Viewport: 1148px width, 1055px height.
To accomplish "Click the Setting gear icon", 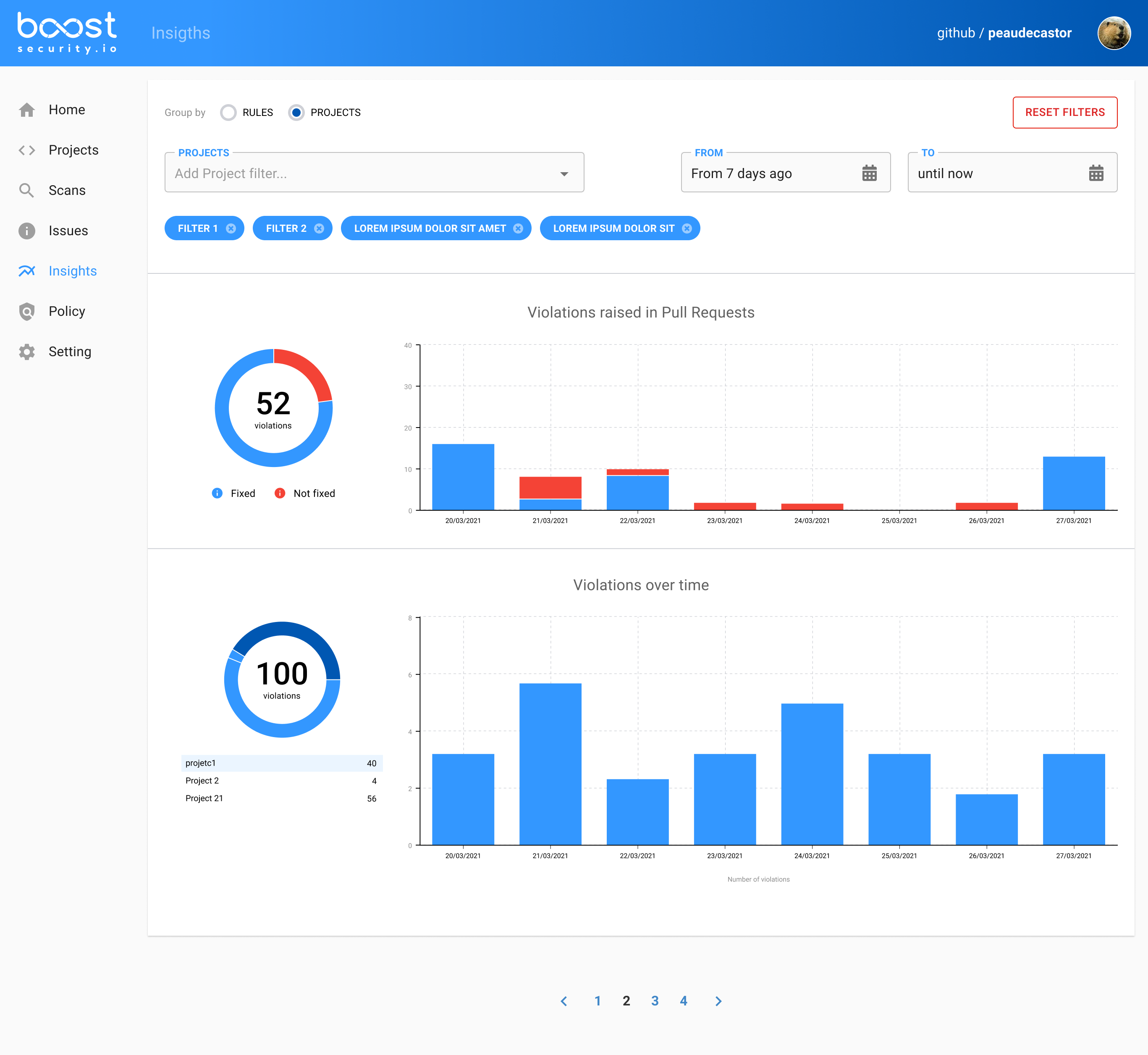I will click(27, 352).
